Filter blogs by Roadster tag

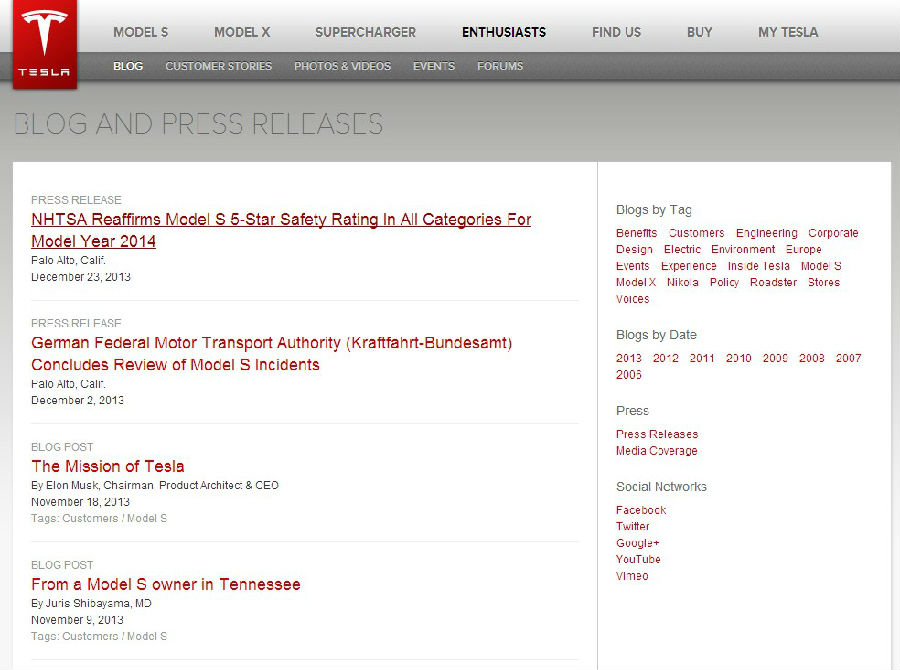(773, 282)
